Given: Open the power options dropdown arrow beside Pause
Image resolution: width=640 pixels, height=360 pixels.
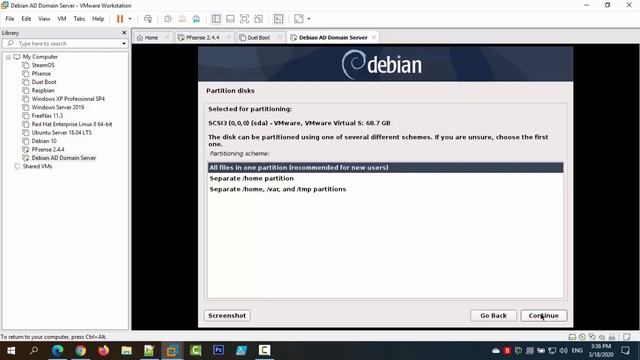Looking at the screenshot, I should point(130,19).
